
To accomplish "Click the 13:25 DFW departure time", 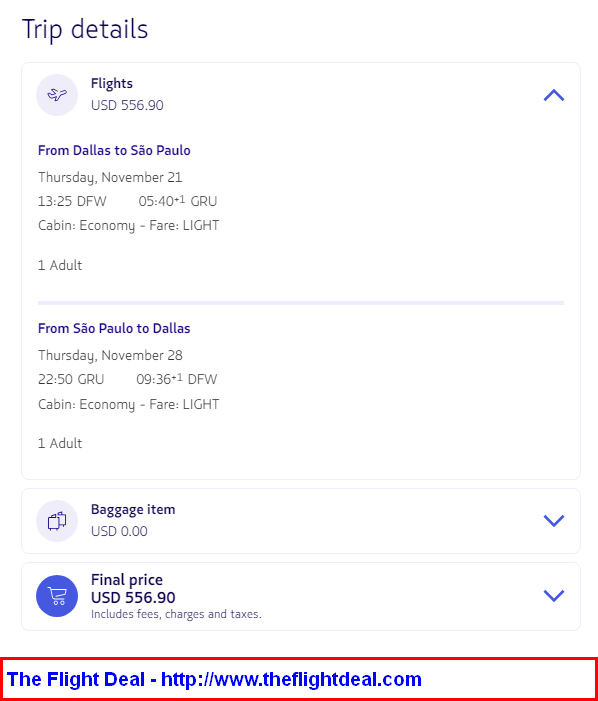I will point(72,201).
